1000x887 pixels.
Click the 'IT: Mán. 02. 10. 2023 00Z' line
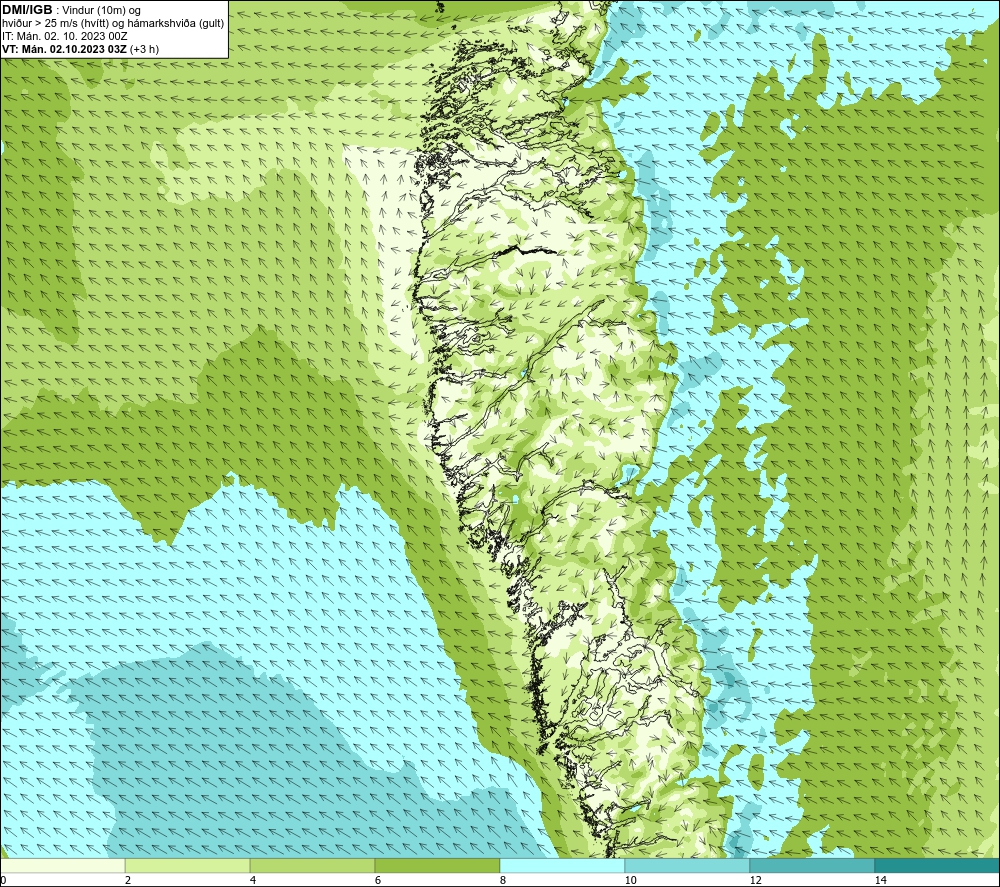64,36
